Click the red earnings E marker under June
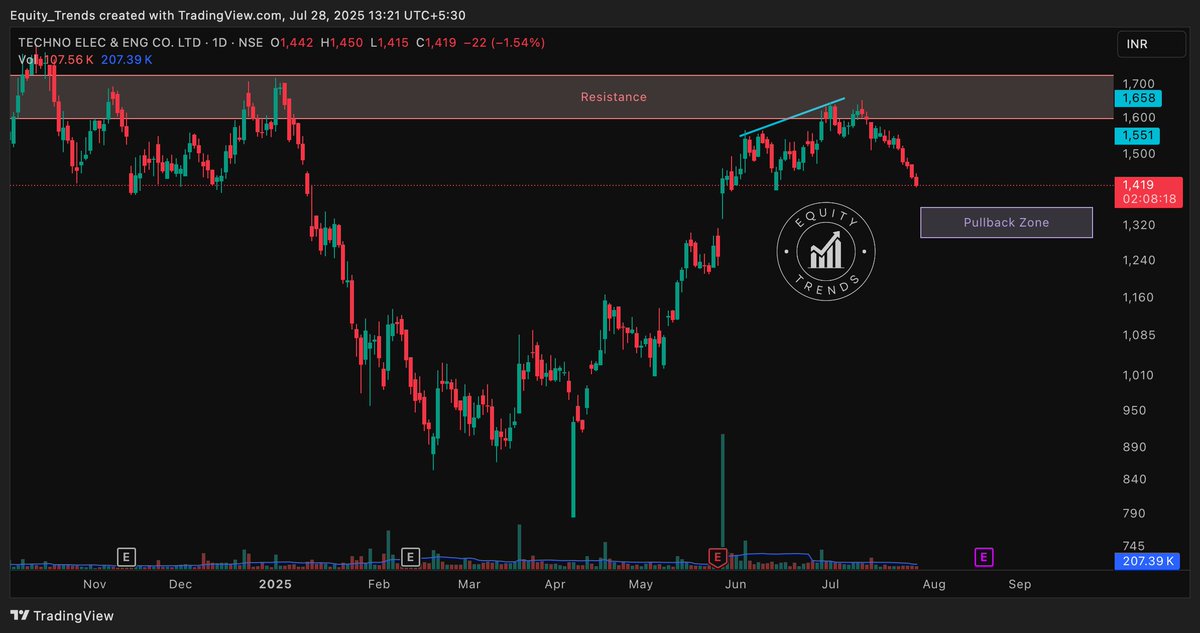 [717, 557]
